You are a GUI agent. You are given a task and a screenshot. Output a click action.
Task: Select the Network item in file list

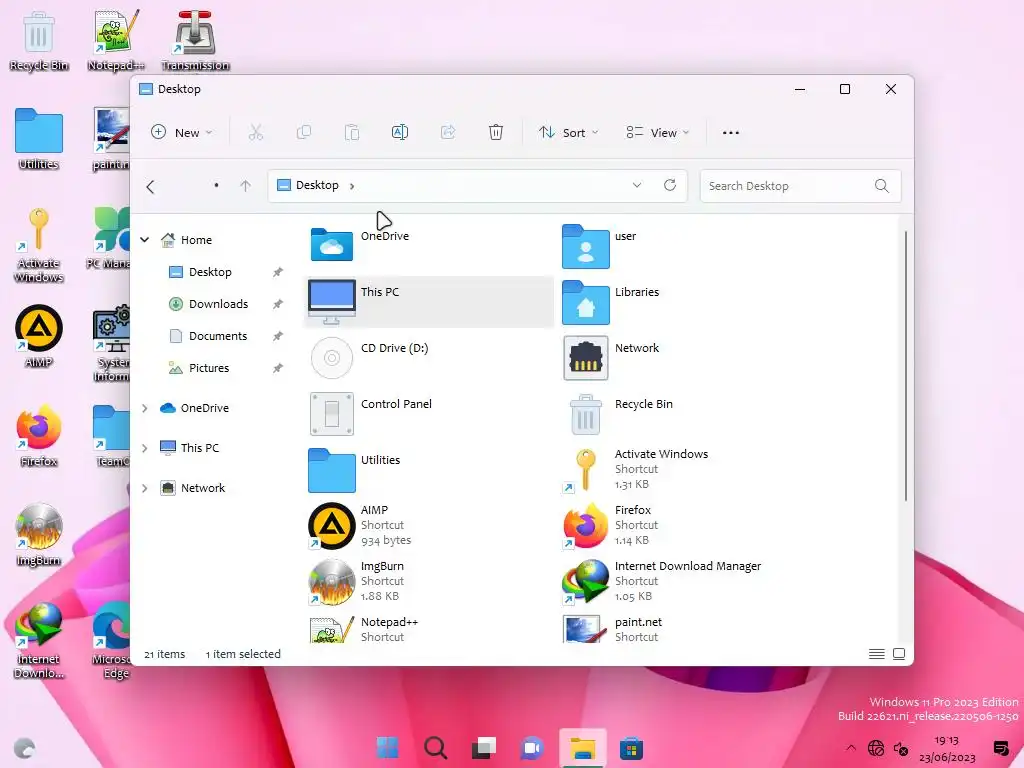(684, 357)
